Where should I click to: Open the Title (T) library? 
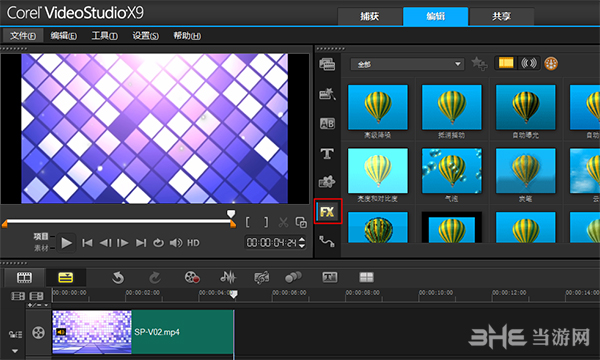(327, 154)
